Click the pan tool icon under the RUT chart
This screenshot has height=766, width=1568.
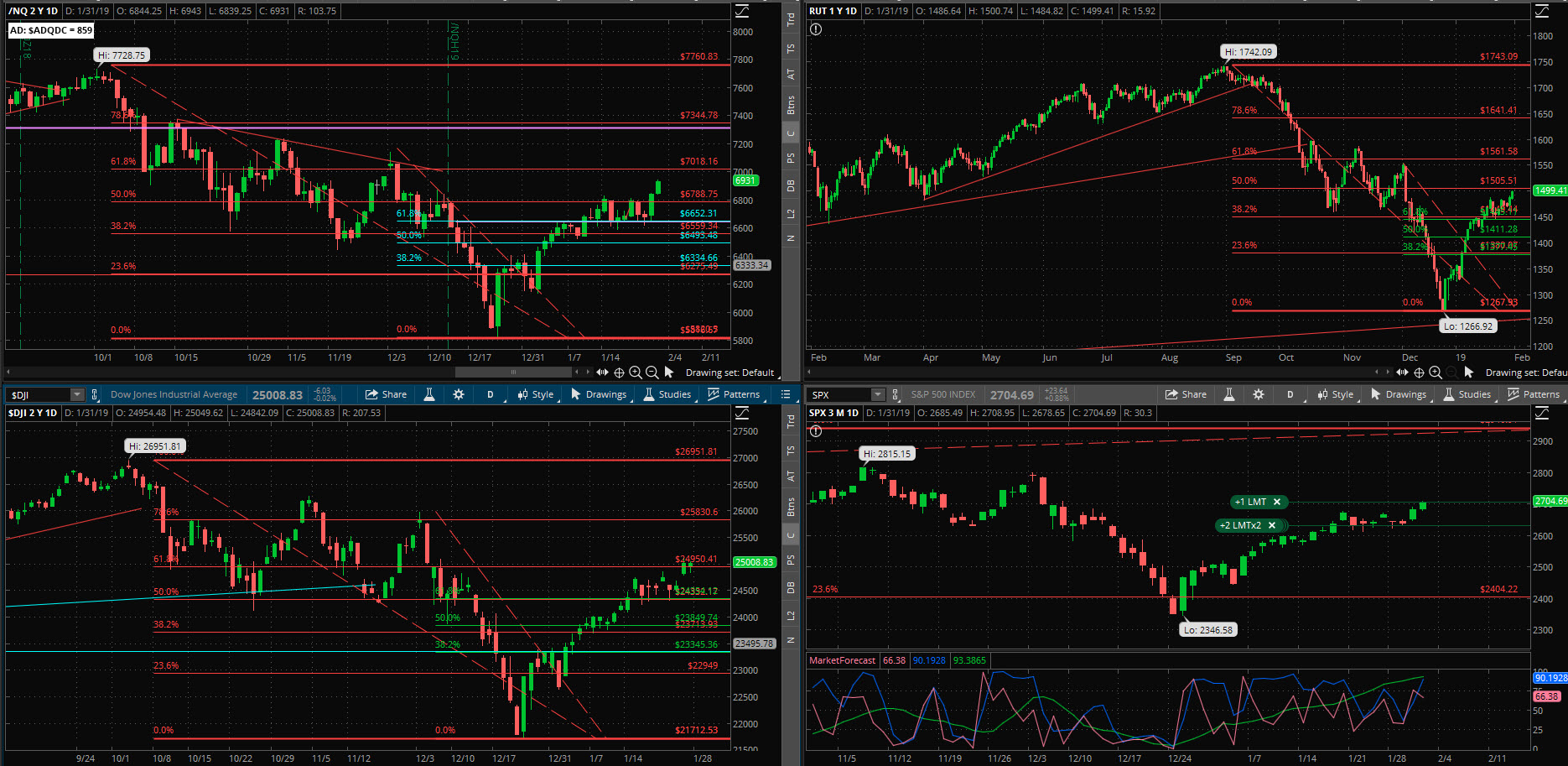[1402, 372]
